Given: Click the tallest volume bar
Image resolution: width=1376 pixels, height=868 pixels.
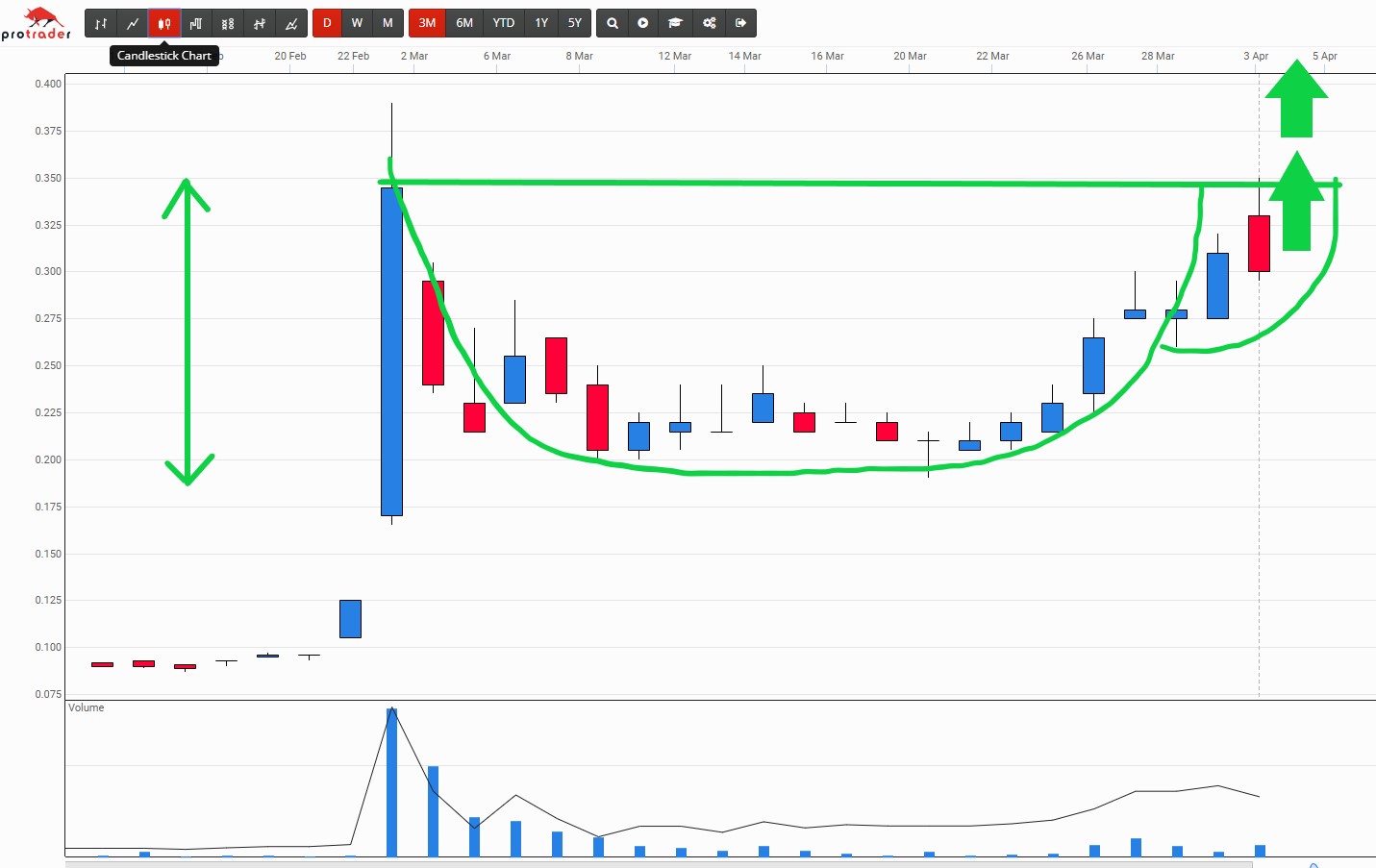Looking at the screenshot, I should pos(391,782).
